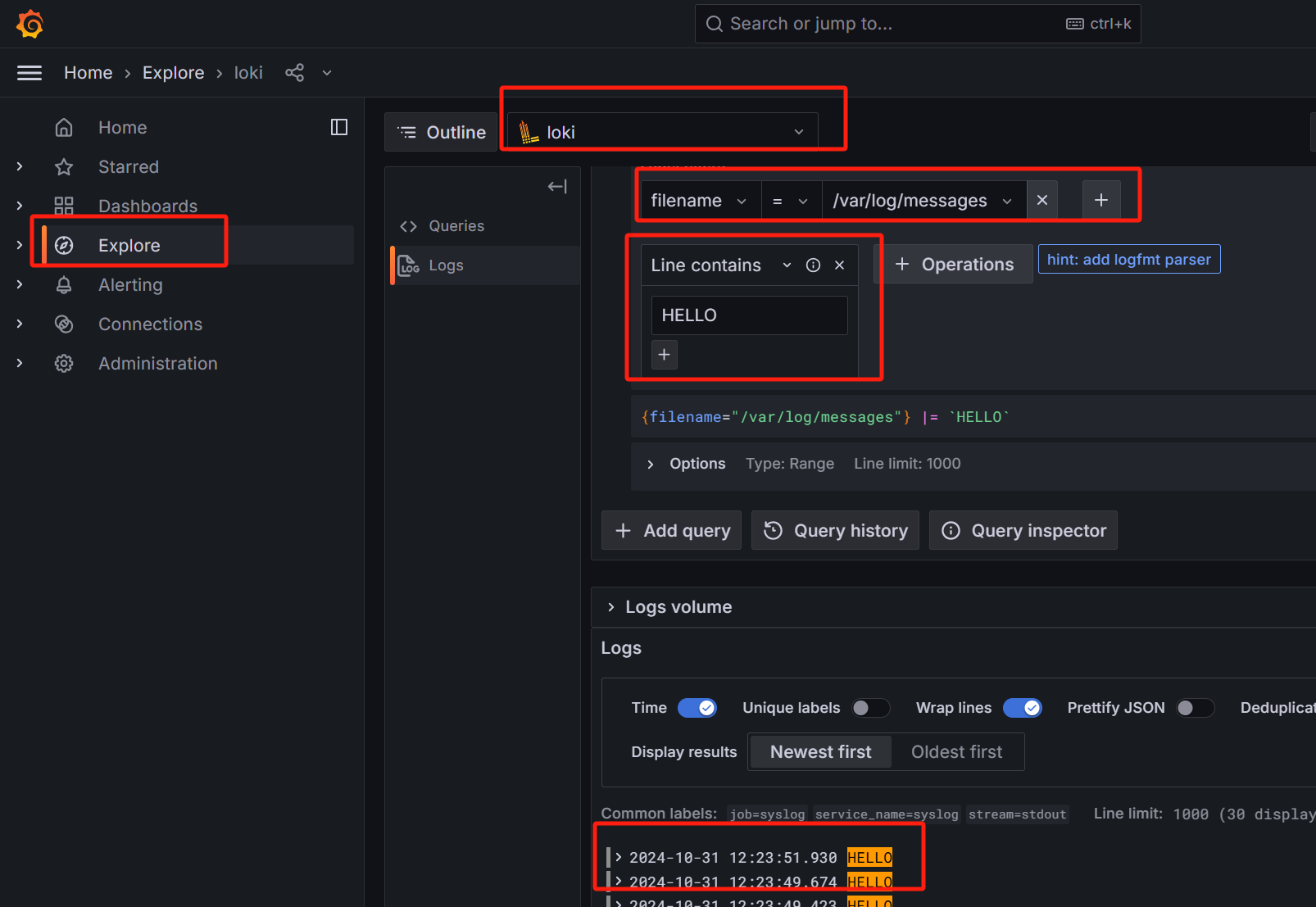Select Oldest first display order
Screen dimensions: 1316x907
(957, 752)
